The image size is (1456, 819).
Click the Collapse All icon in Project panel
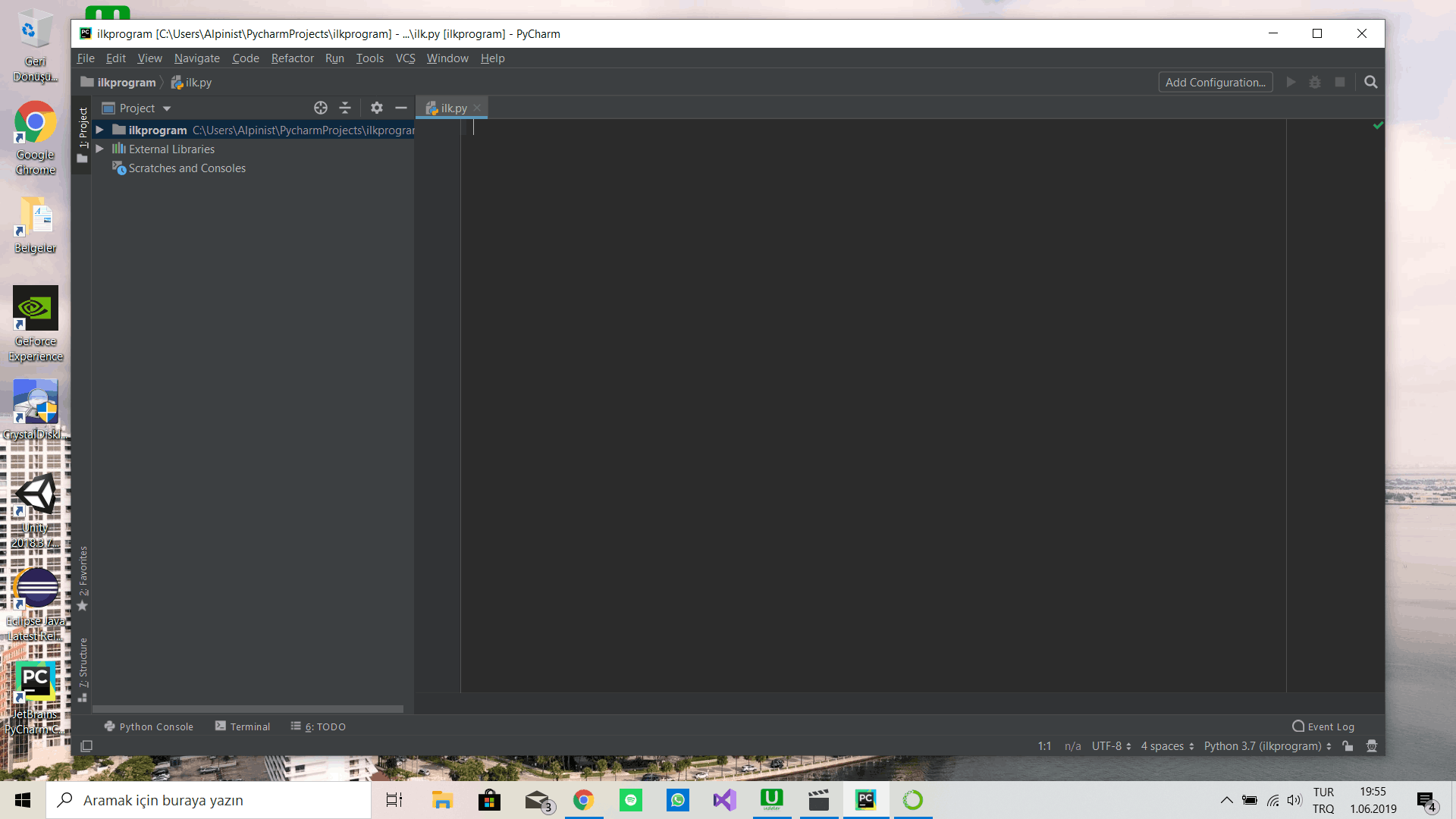click(x=345, y=108)
